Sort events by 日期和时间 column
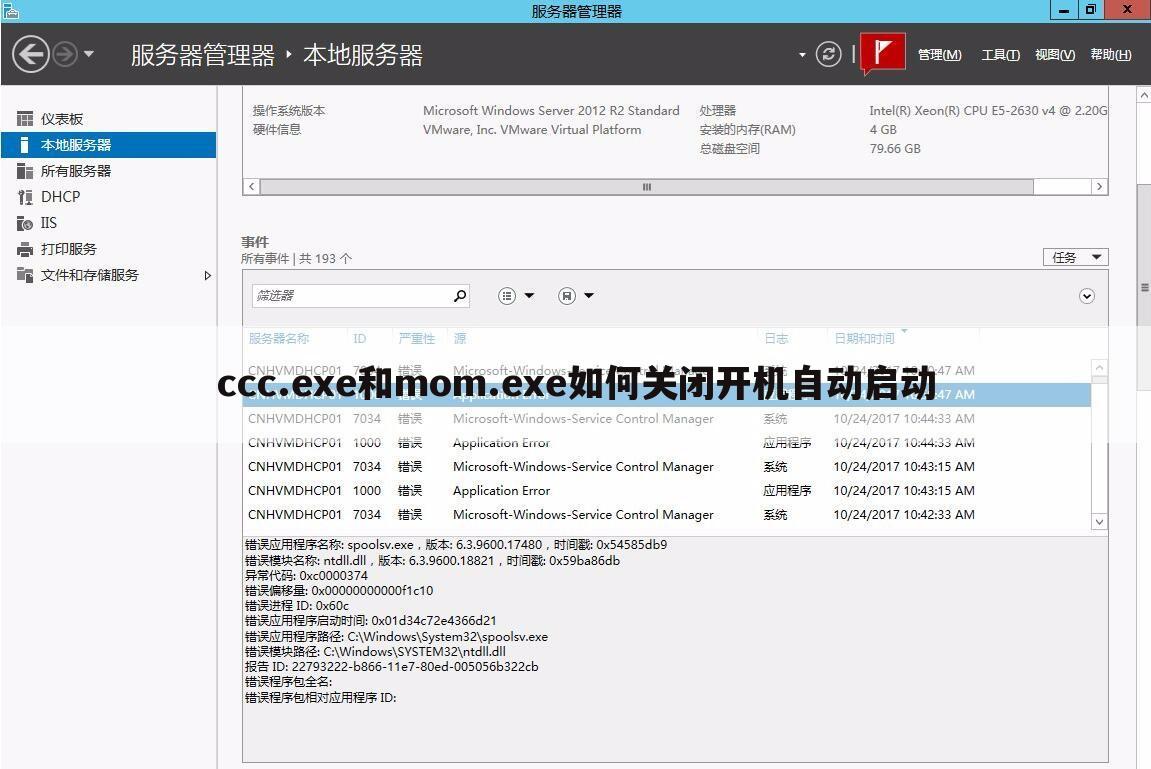1151x769 pixels. click(x=864, y=338)
